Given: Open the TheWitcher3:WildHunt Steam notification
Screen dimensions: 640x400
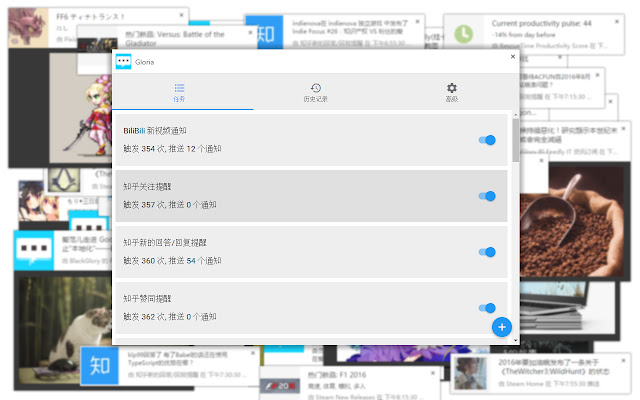Looking at the screenshot, I should click(x=553, y=367).
